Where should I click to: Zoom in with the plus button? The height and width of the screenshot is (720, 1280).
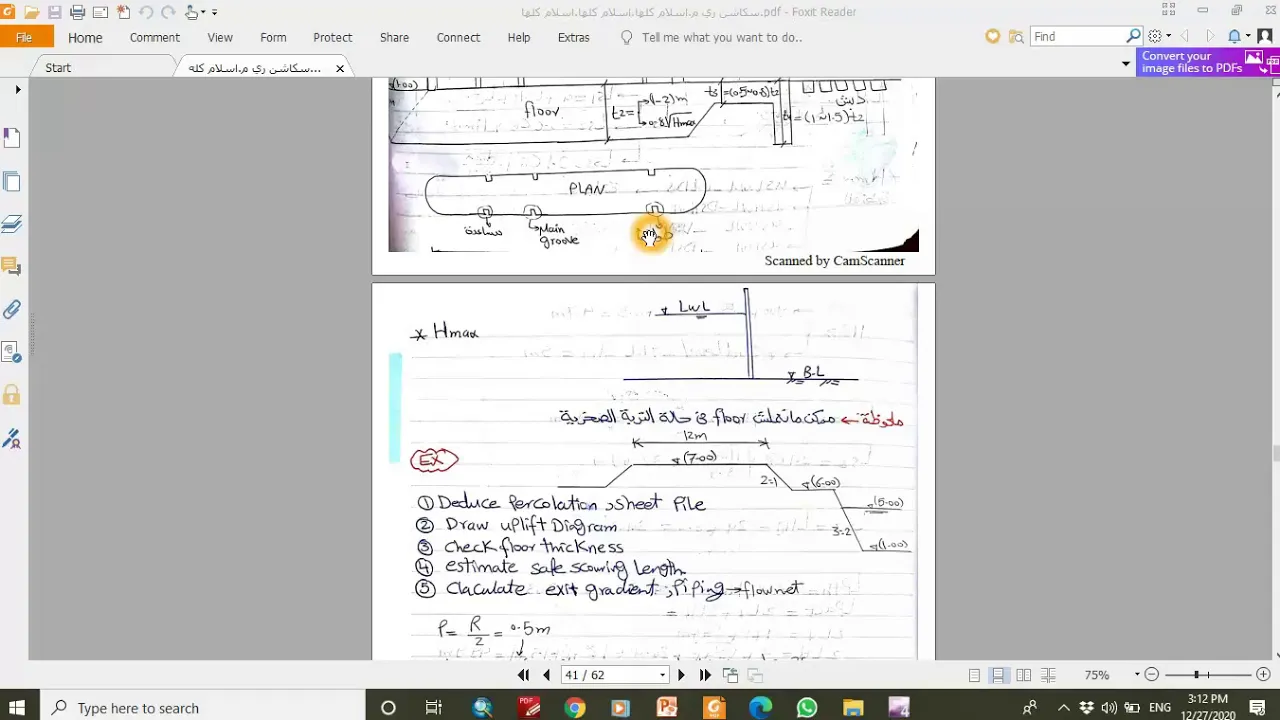[x=1263, y=675]
